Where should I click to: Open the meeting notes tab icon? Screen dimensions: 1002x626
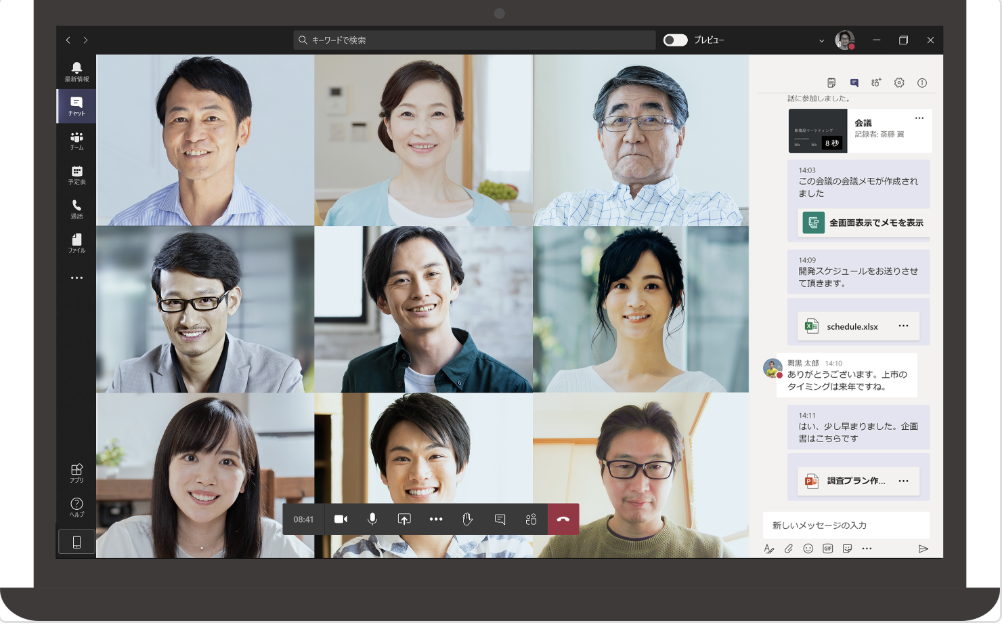832,83
